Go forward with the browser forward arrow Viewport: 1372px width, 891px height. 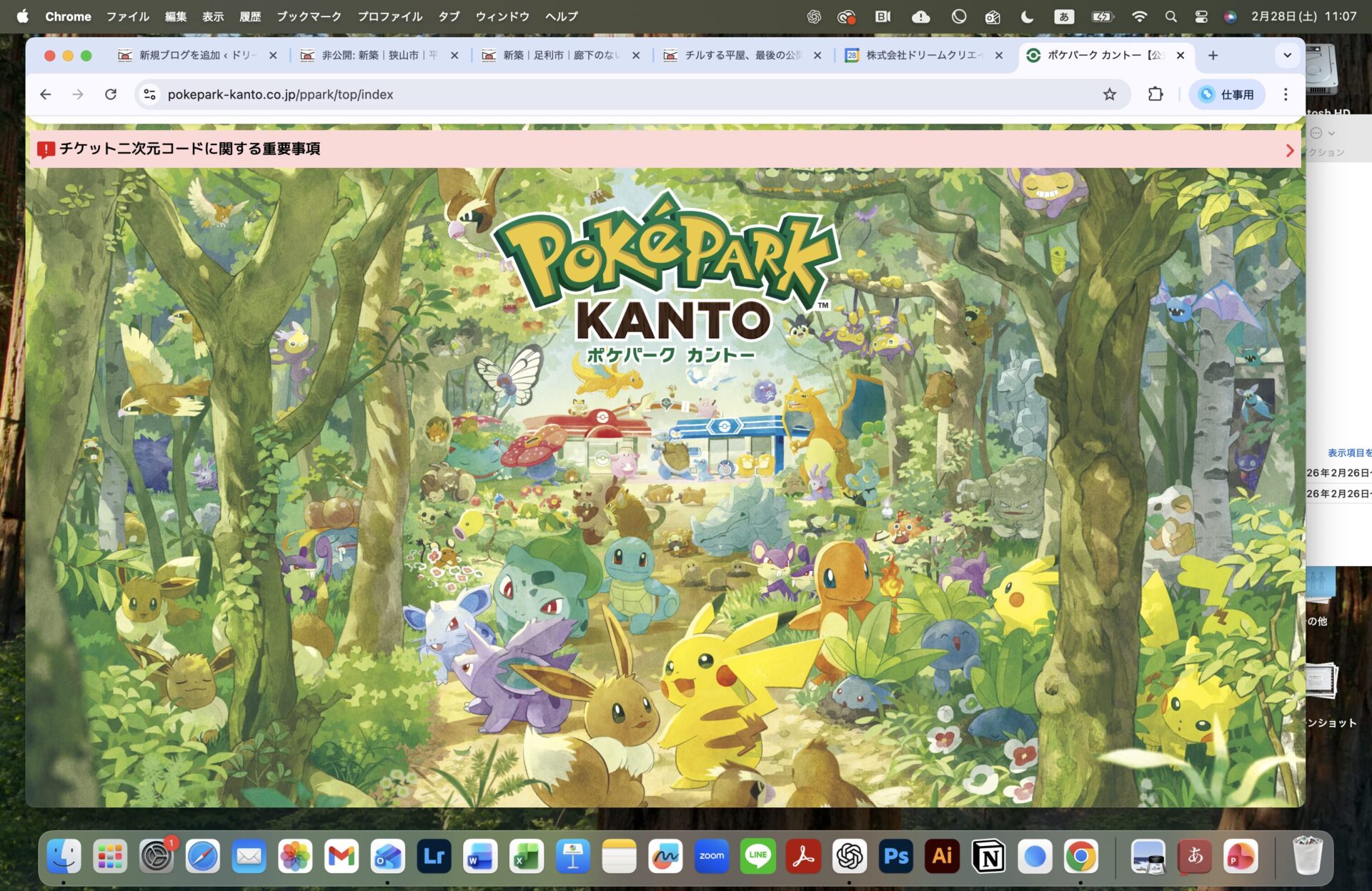pyautogui.click(x=78, y=94)
